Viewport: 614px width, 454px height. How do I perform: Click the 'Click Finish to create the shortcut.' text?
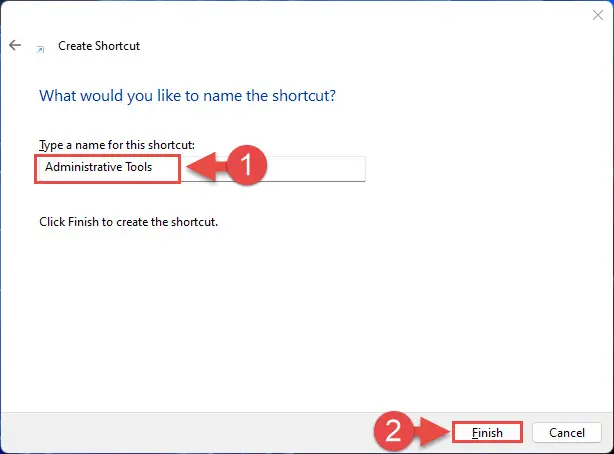(x=128, y=222)
